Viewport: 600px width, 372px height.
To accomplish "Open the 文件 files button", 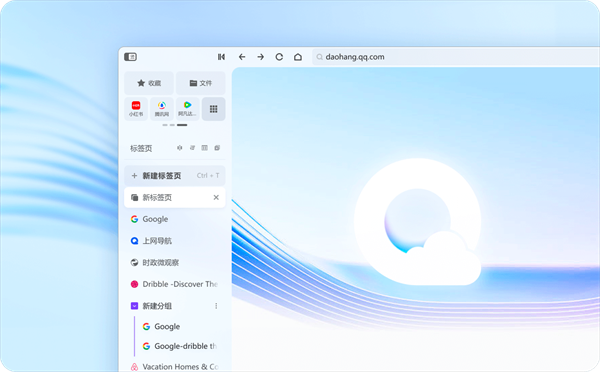I will click(x=201, y=83).
